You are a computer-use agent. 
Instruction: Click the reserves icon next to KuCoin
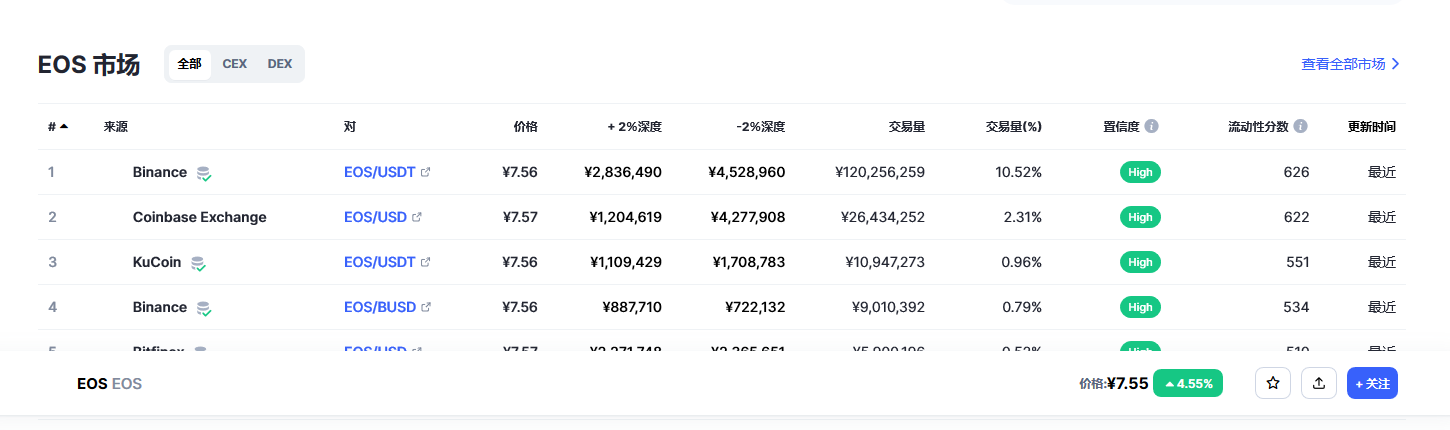tap(198, 263)
